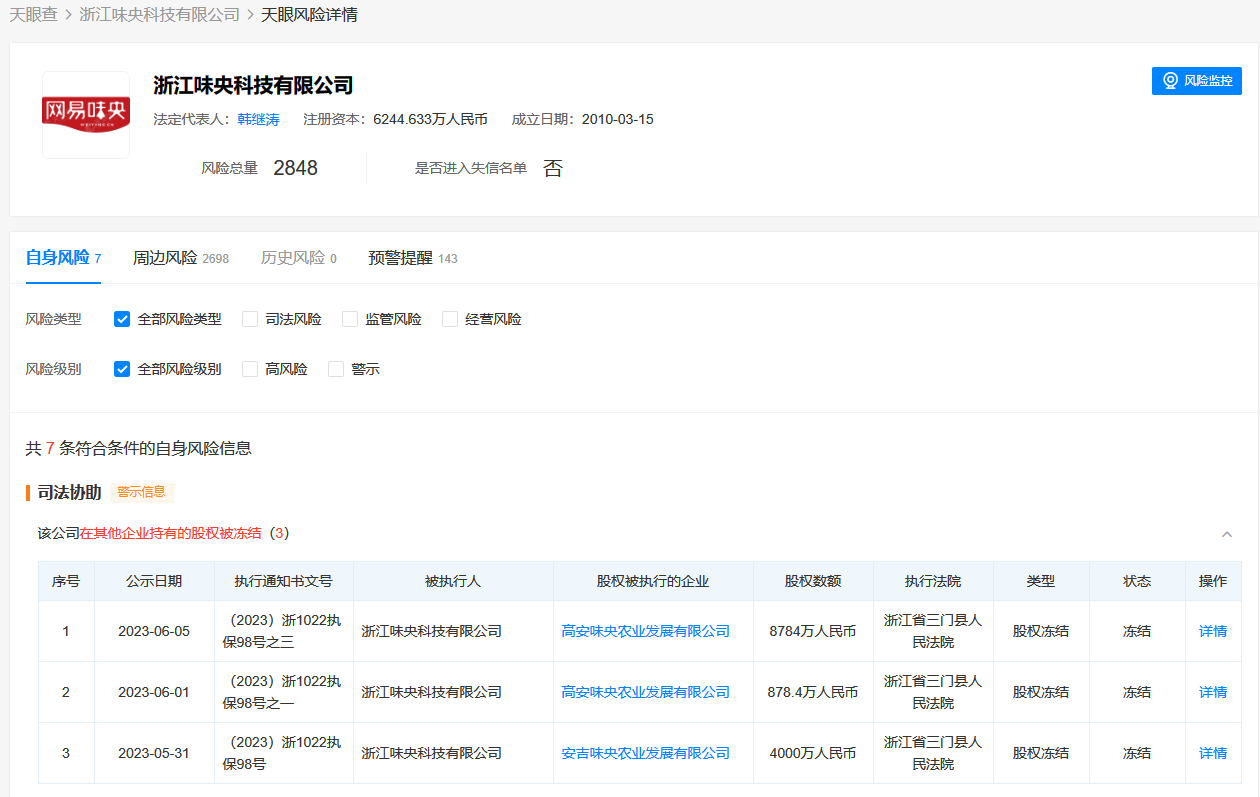Select the 4000万人民币 amount cell
Screen dimensions: 1260x797
(813, 753)
